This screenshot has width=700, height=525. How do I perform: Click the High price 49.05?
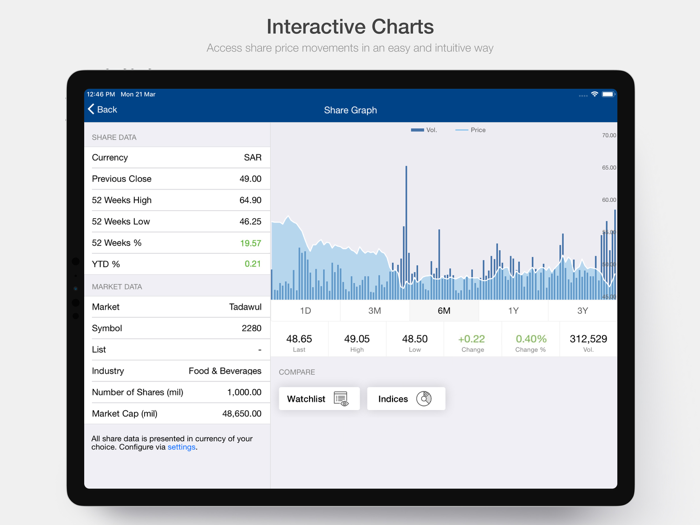[x=357, y=339]
